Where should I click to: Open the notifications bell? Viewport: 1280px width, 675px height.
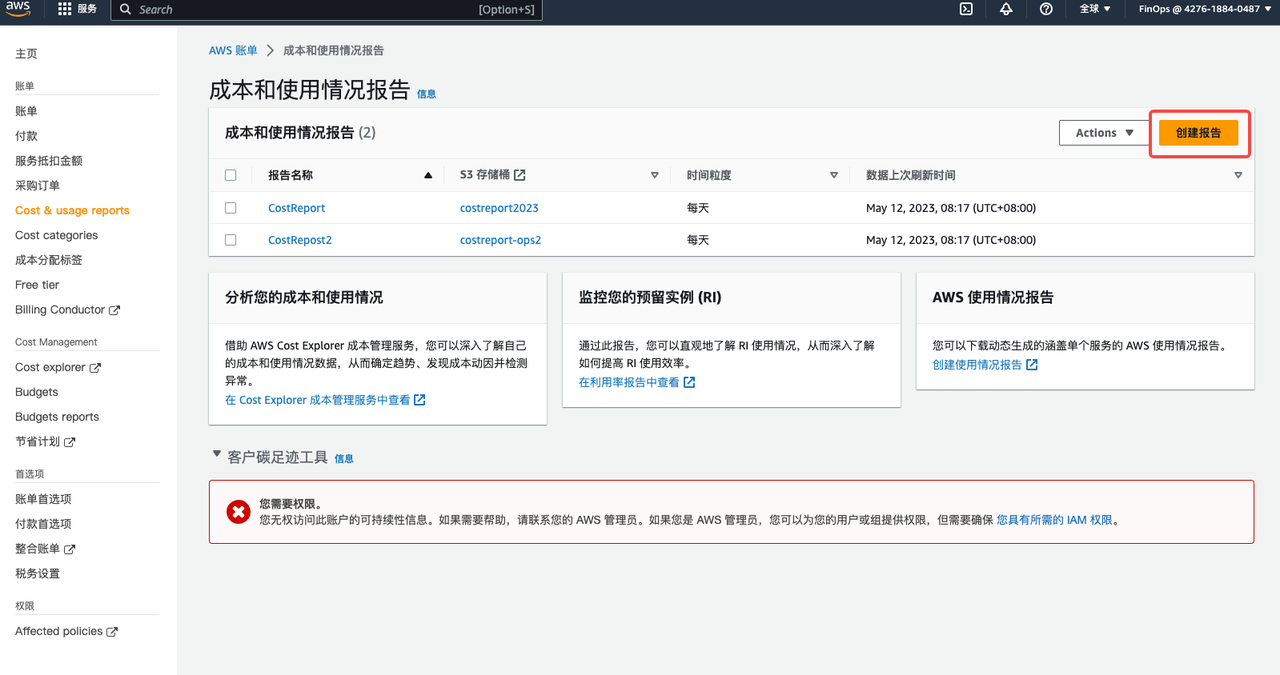pos(1006,9)
